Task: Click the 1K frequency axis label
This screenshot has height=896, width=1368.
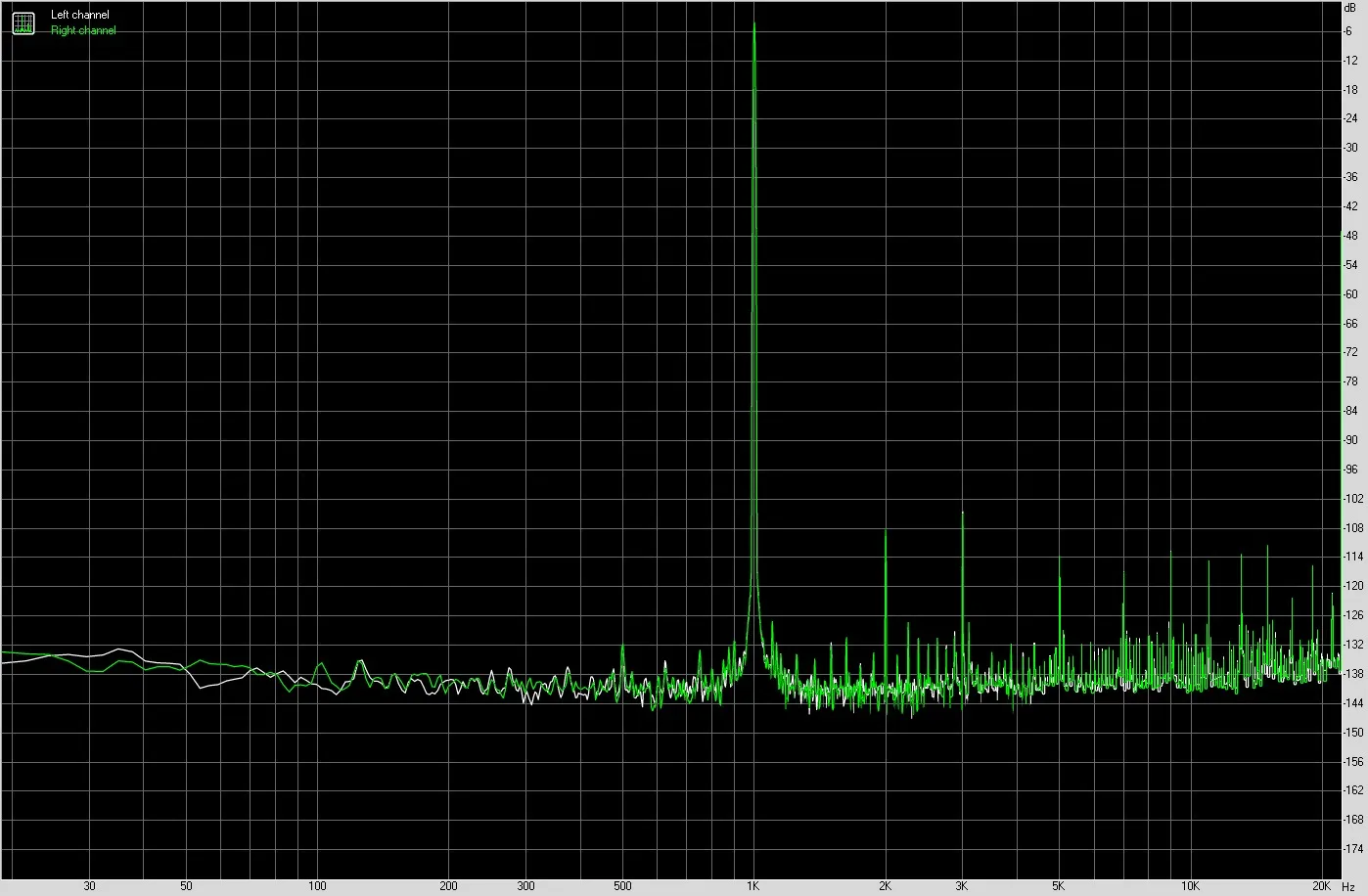Action: (x=752, y=886)
